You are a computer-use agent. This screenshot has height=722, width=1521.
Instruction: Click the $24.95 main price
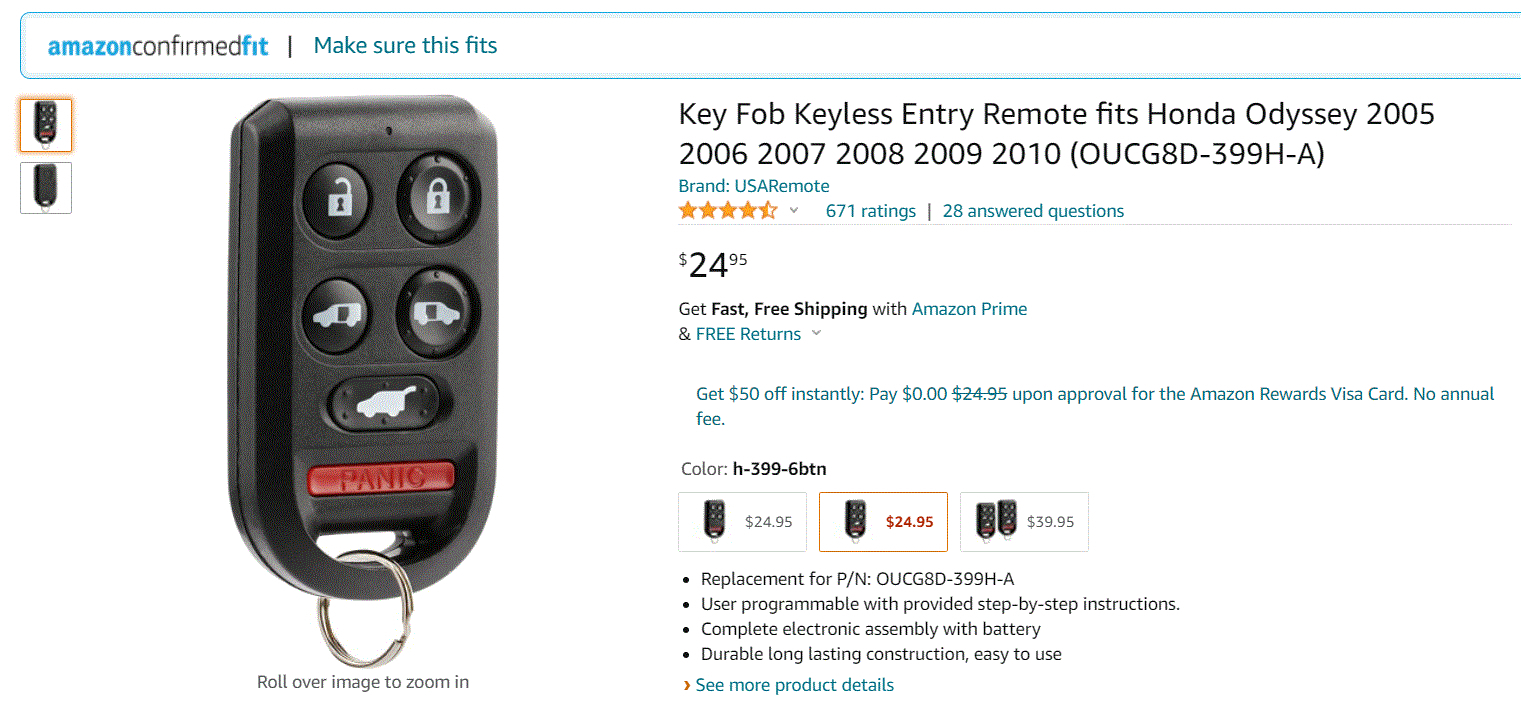(713, 265)
